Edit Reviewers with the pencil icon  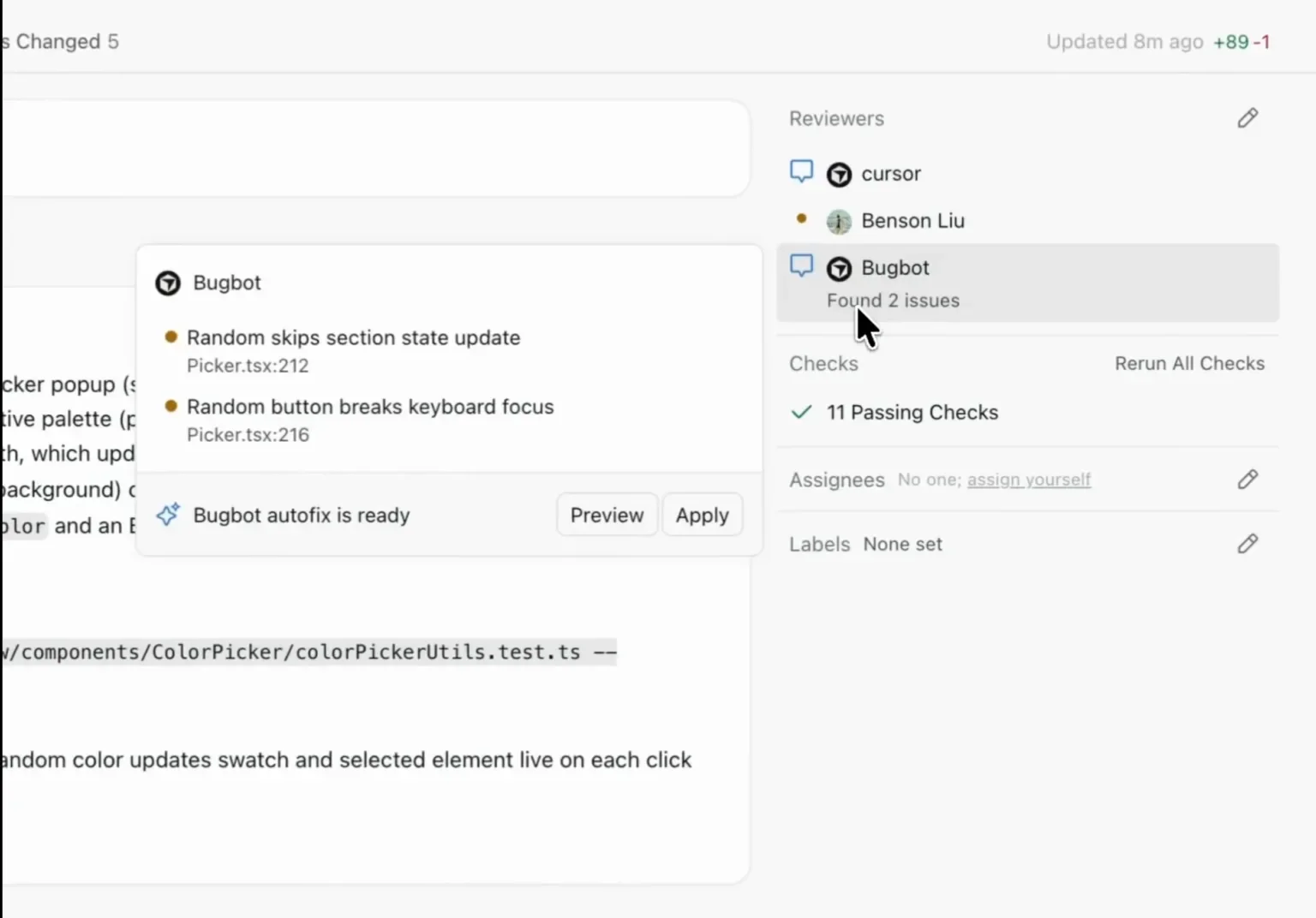pyautogui.click(x=1247, y=118)
